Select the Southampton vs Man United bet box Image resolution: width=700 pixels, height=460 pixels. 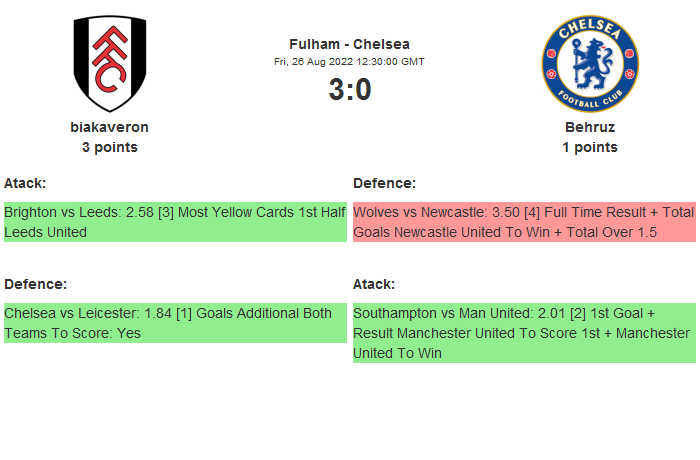524,333
